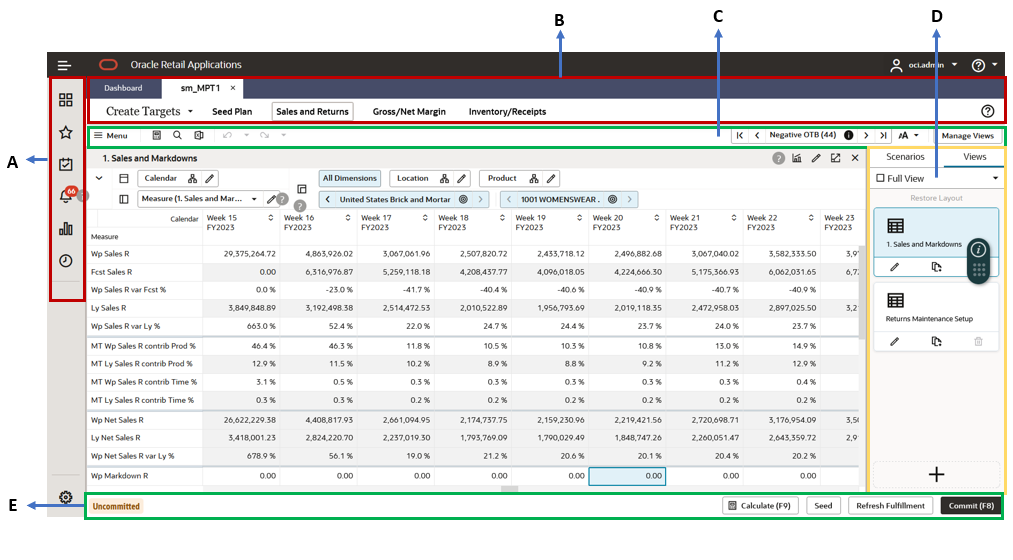Screen dimensions: 1013x560
Task: Click the Commit (F8) button
Action: coord(971,506)
